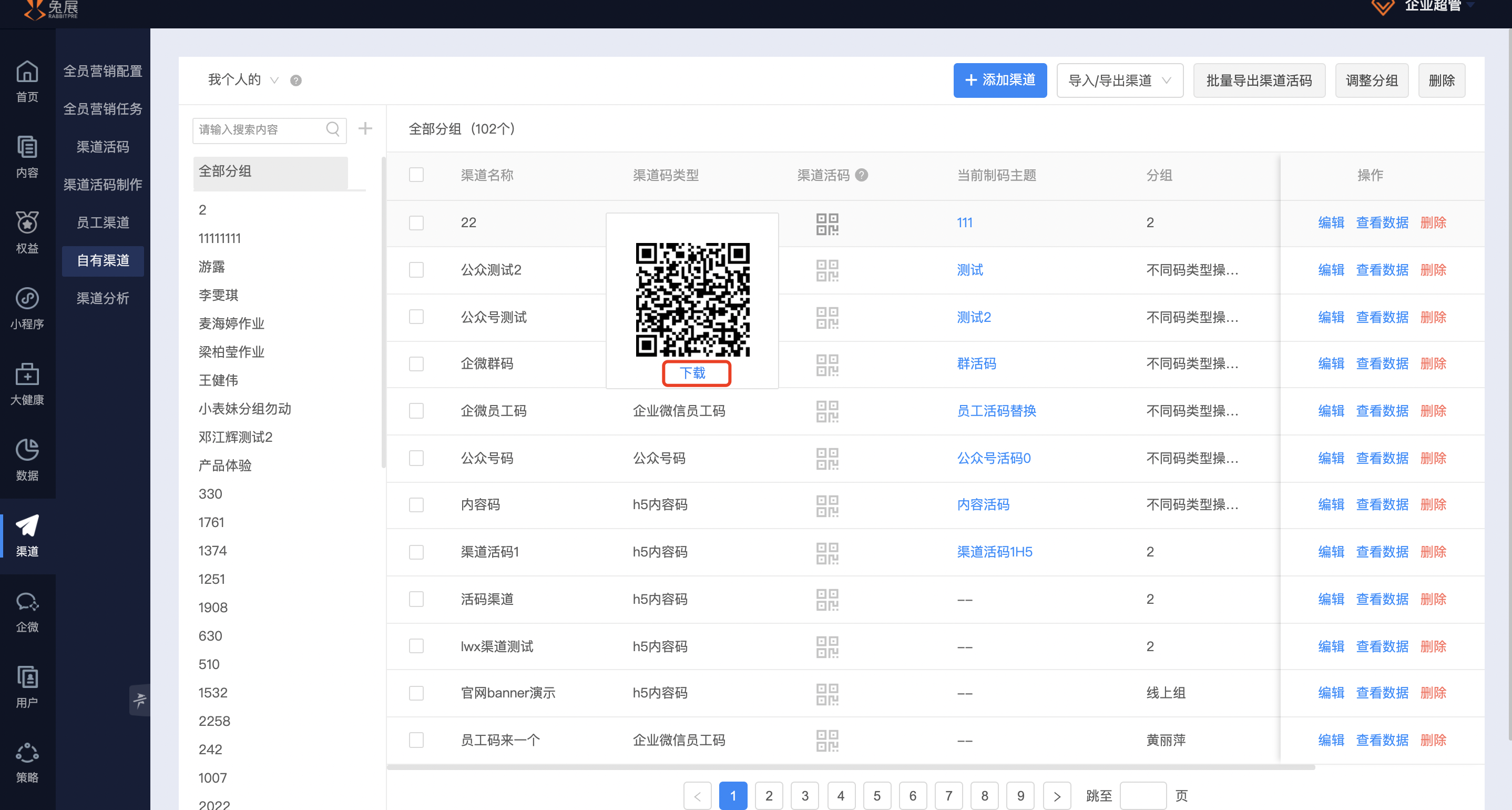Open the 数据 data pie chart icon
Image resolution: width=1512 pixels, height=810 pixels.
(x=27, y=450)
